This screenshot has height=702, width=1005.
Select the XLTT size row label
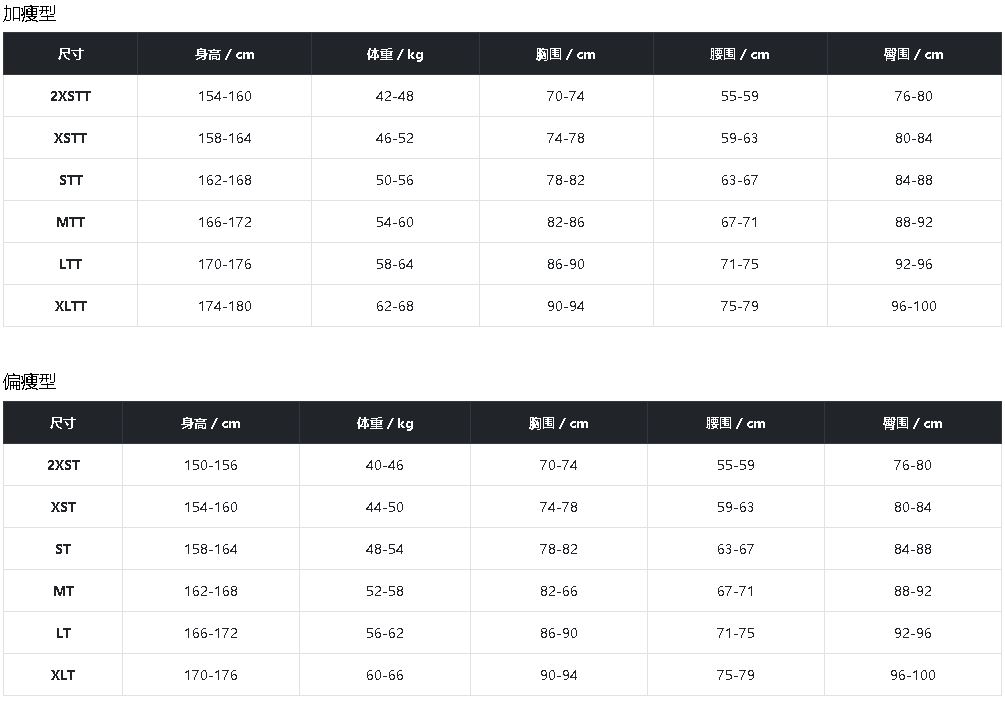pyautogui.click(x=70, y=306)
